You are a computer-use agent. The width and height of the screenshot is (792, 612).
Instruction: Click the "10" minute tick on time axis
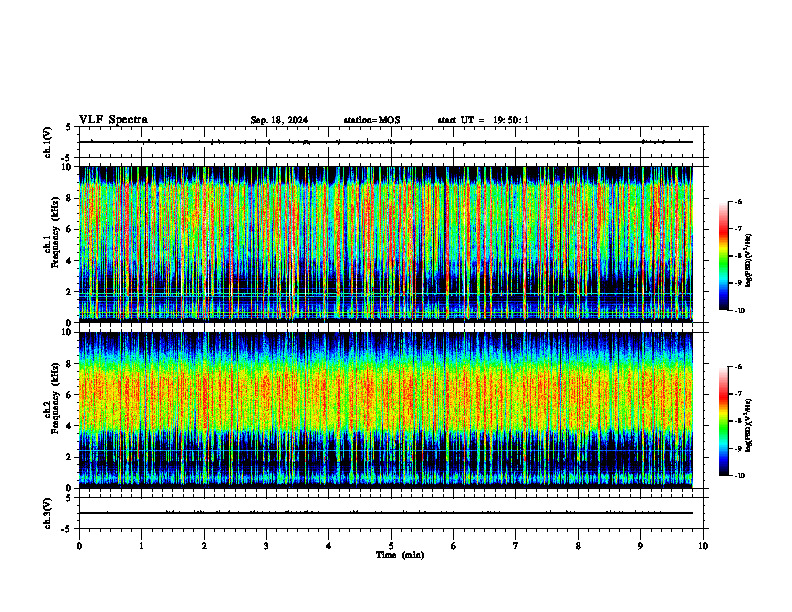pyautogui.click(x=703, y=546)
